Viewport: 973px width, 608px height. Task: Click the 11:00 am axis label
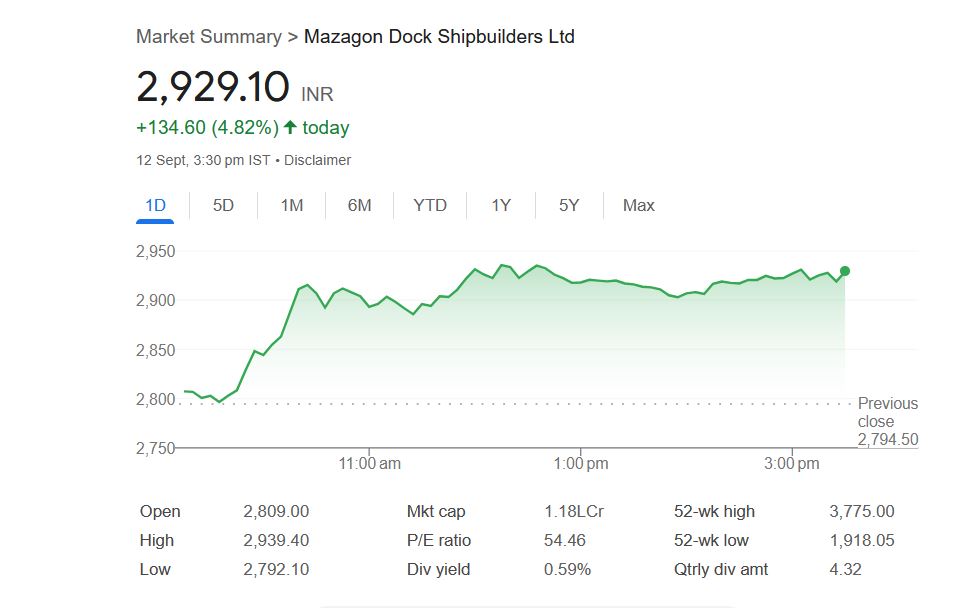tap(369, 464)
